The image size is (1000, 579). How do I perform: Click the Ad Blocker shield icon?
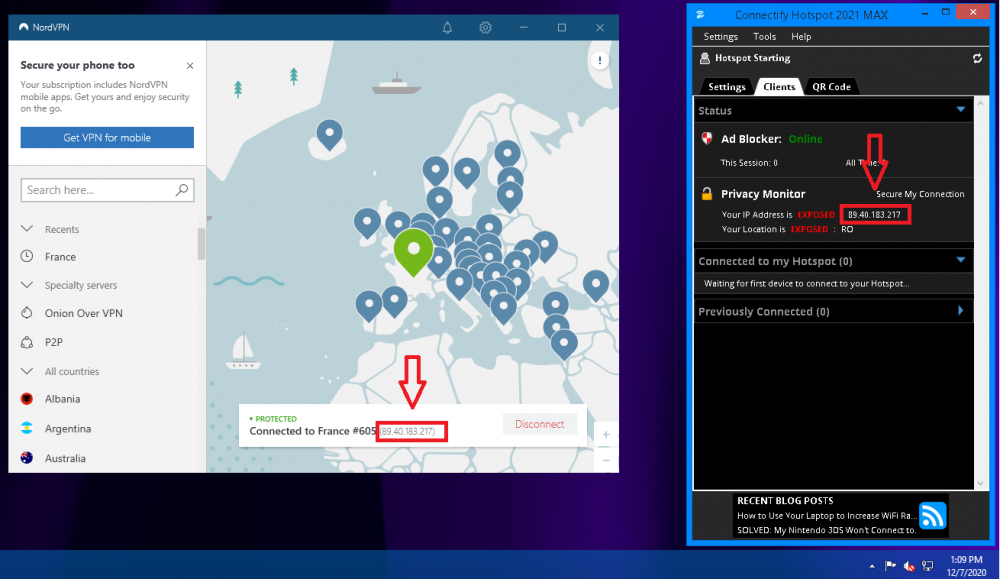707,139
